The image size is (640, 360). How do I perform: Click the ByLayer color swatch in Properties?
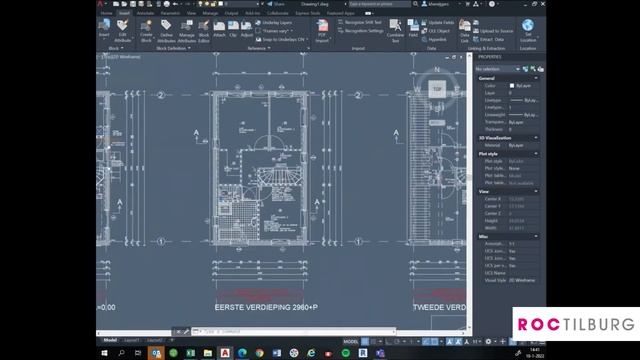pyautogui.click(x=512, y=86)
